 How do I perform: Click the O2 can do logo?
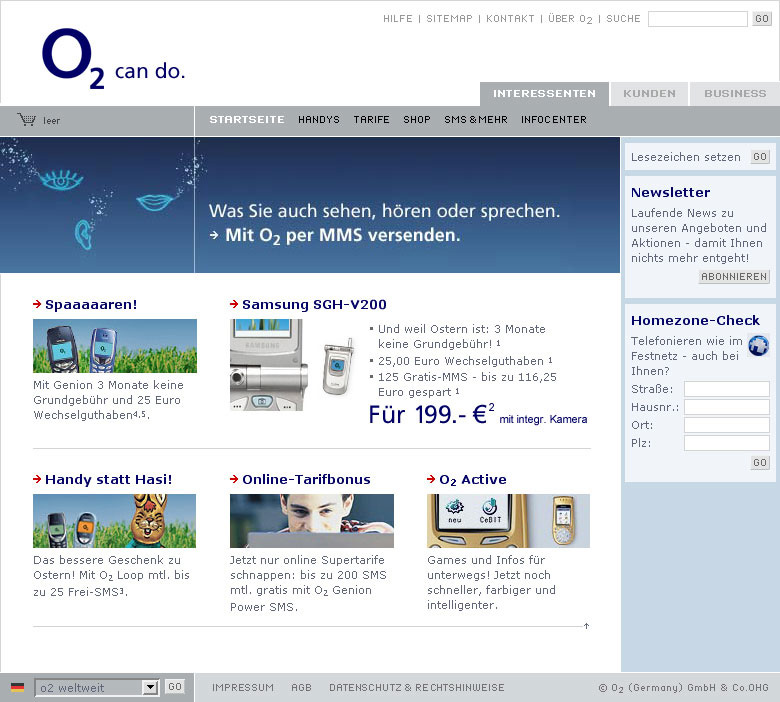pos(113,59)
